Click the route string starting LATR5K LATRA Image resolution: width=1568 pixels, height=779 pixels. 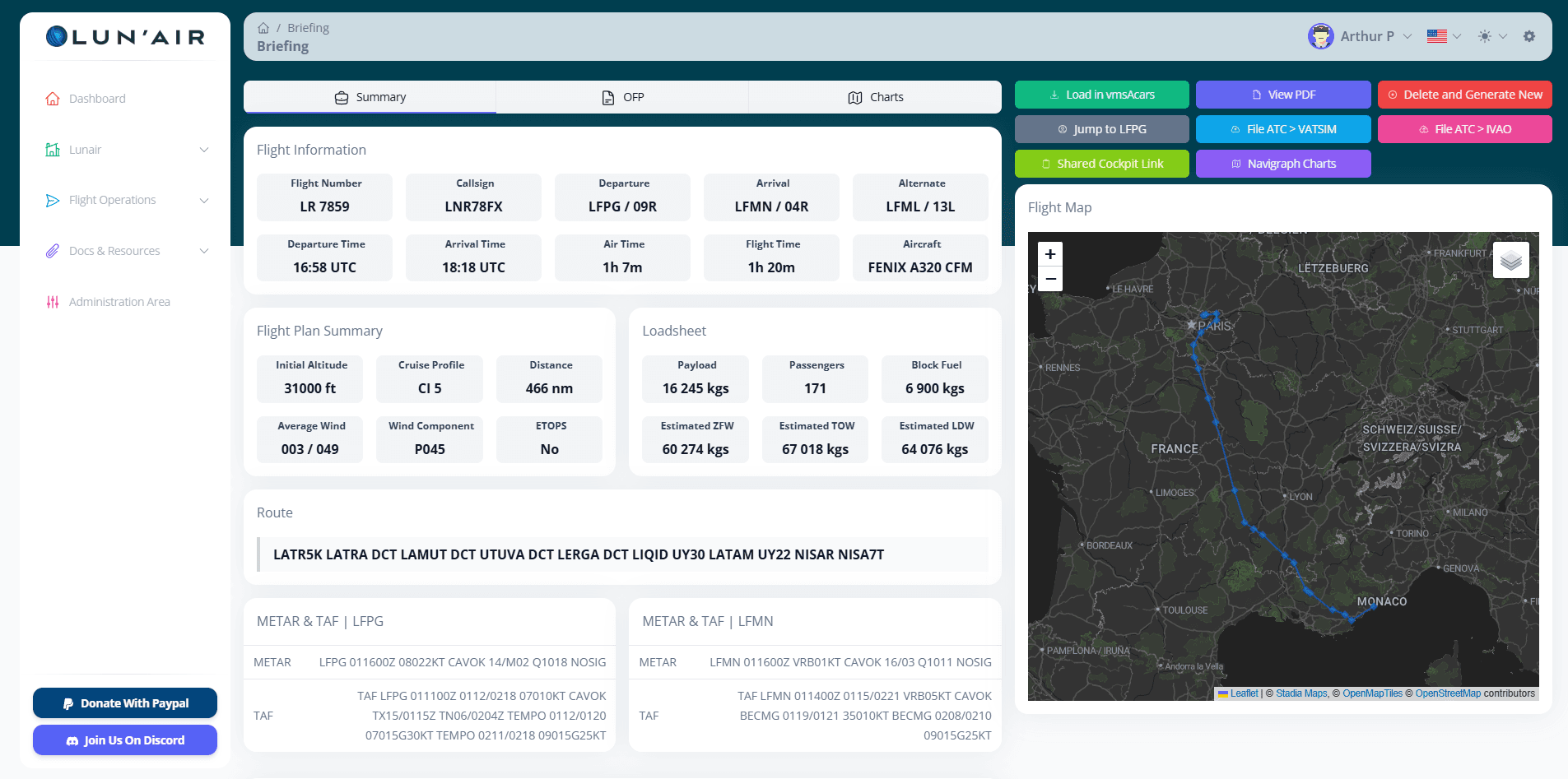coord(579,554)
